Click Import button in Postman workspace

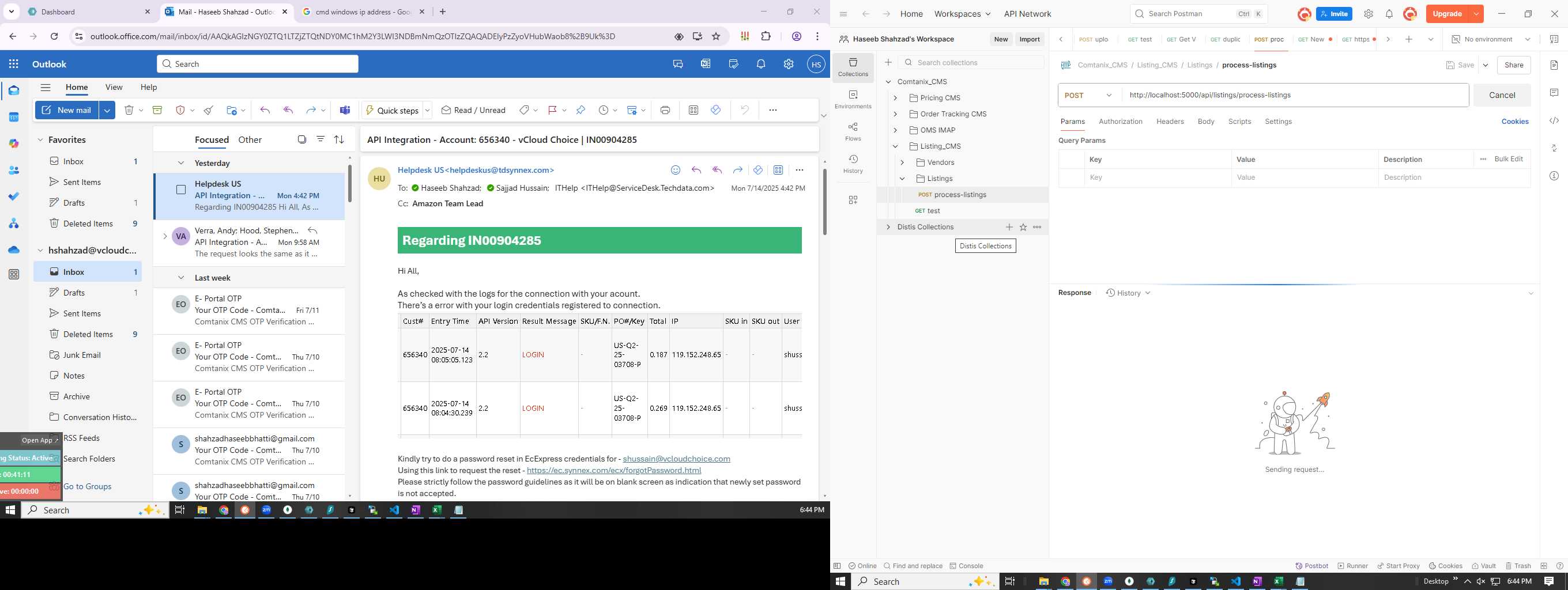pyautogui.click(x=1030, y=39)
